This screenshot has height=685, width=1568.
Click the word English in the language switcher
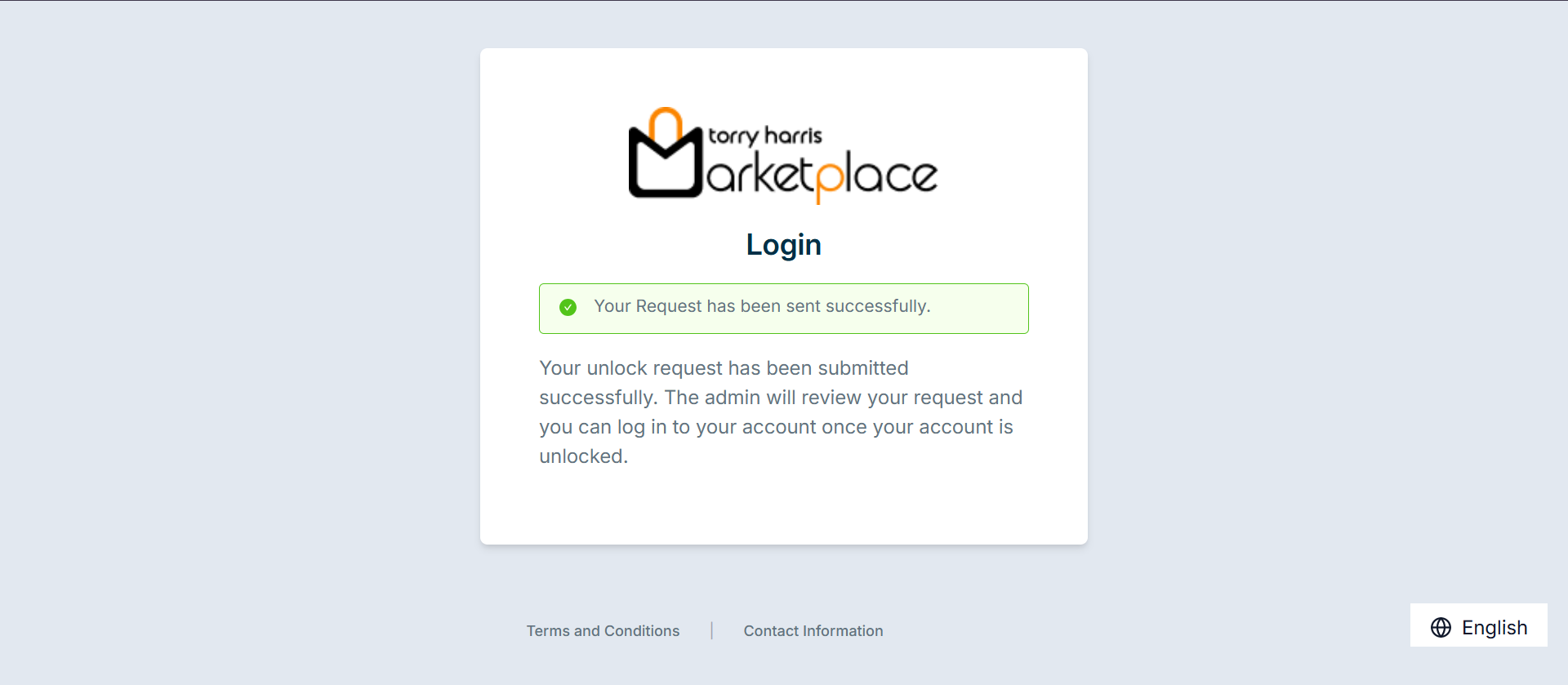[1494, 627]
